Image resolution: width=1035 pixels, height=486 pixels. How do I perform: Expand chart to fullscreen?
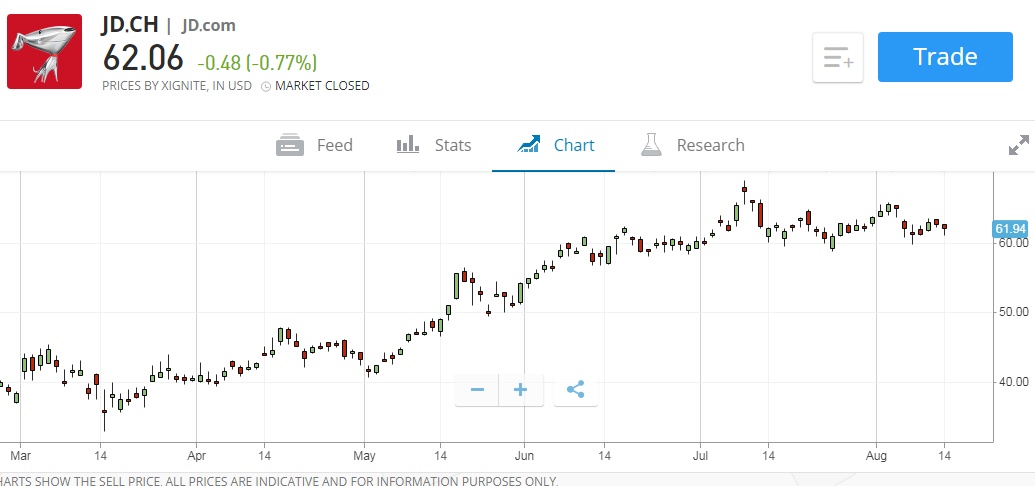click(x=1018, y=146)
